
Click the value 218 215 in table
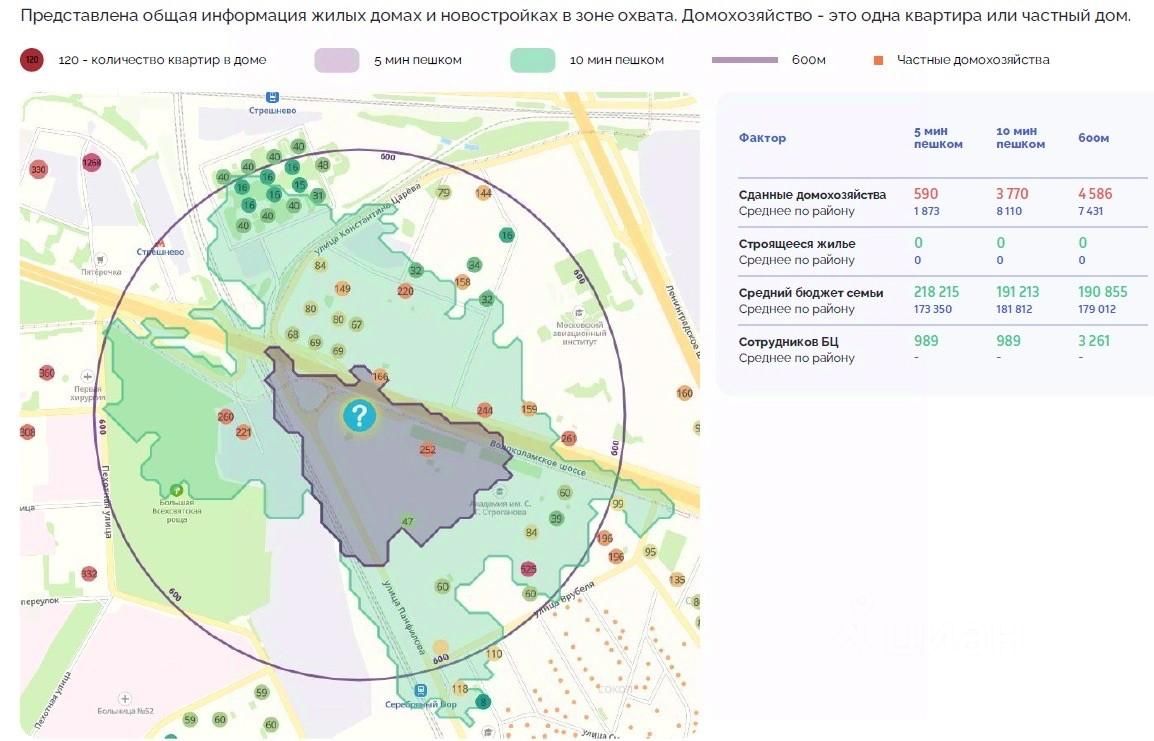[x=936, y=292]
